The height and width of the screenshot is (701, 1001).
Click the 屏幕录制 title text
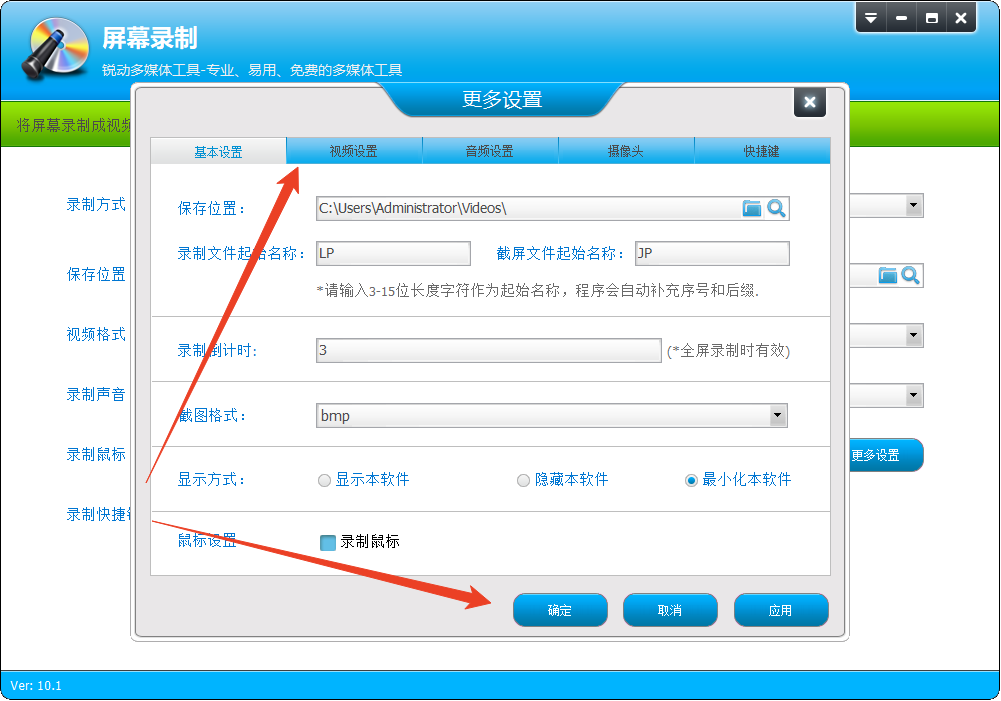(x=150, y=38)
